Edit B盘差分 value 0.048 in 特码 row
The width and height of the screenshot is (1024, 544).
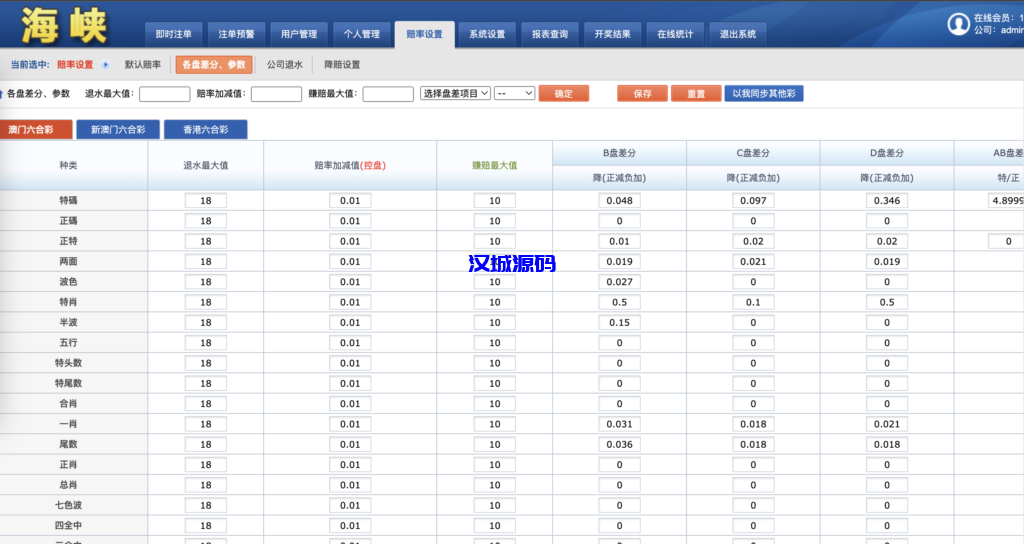pos(619,200)
